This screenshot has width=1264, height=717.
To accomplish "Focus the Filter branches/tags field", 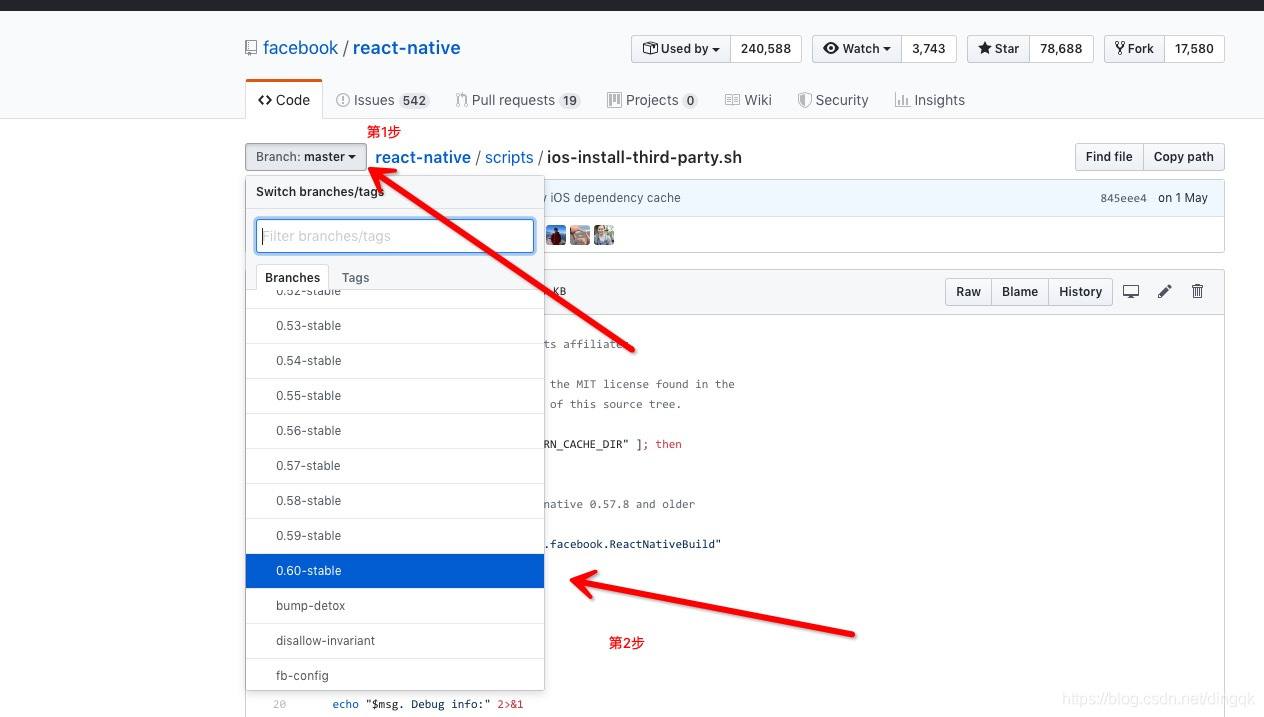I will pyautogui.click(x=395, y=236).
